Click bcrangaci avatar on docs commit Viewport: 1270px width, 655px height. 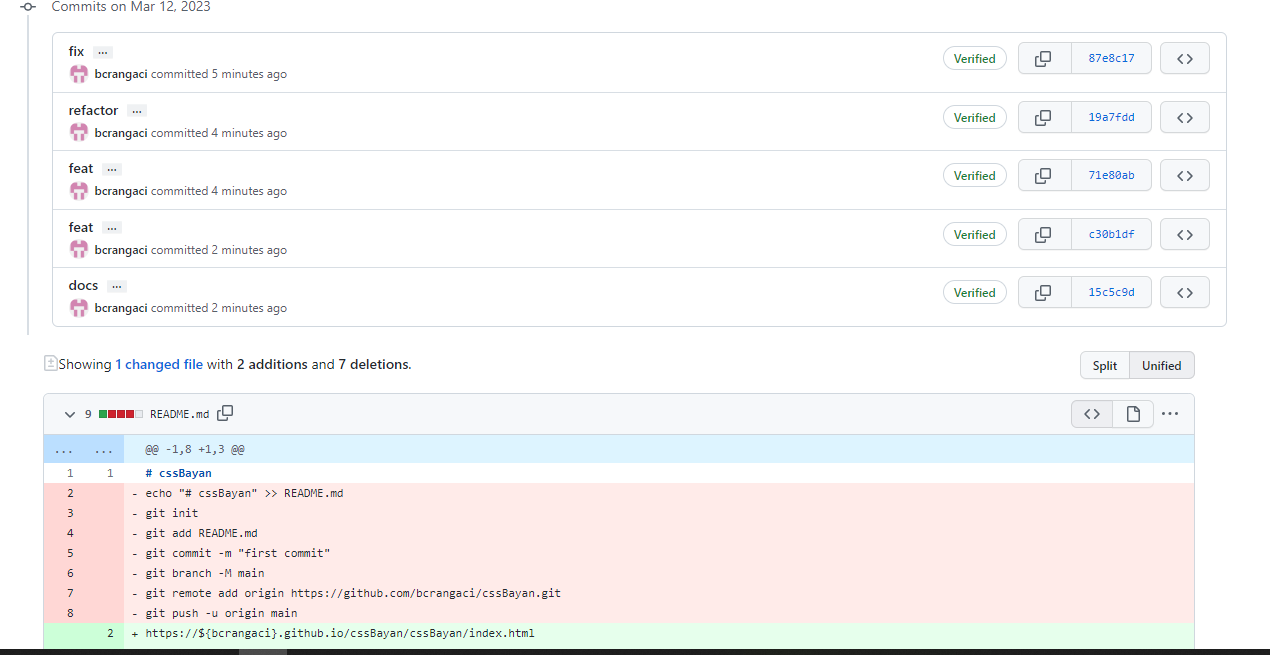[79, 307]
